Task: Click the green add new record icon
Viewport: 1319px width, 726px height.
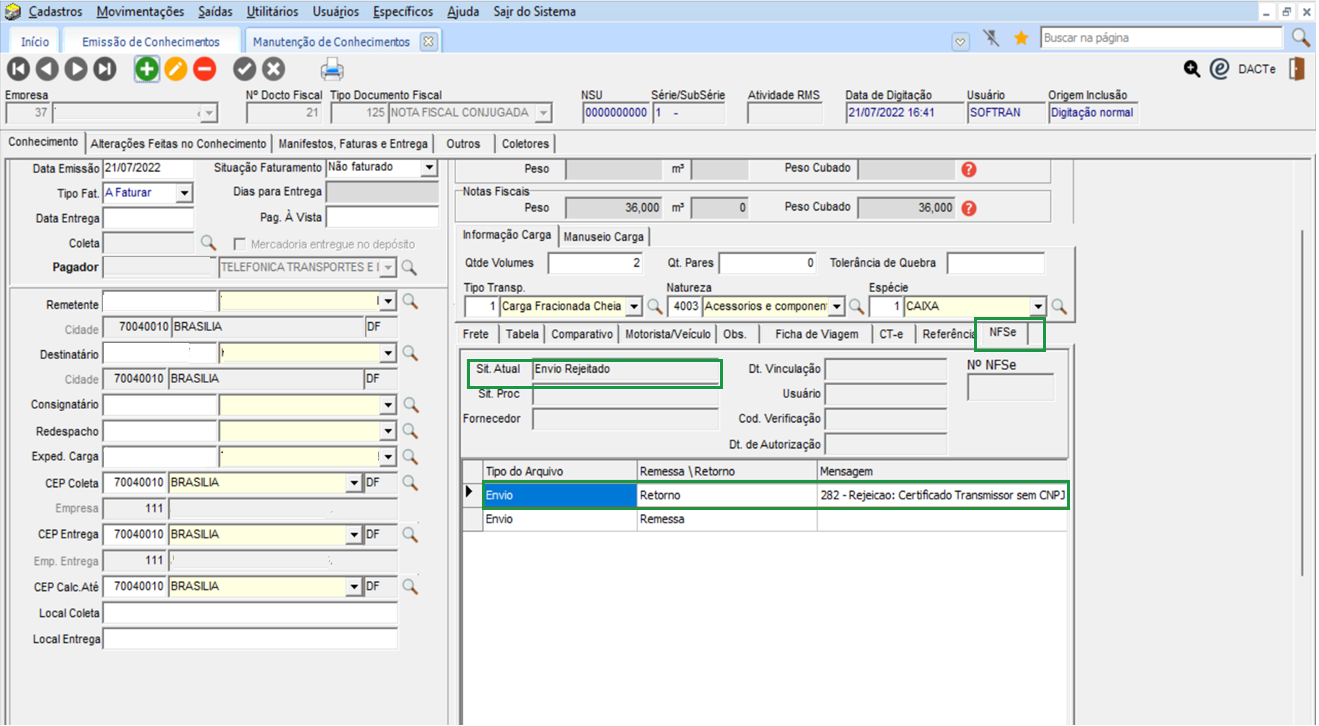Action: click(x=147, y=69)
